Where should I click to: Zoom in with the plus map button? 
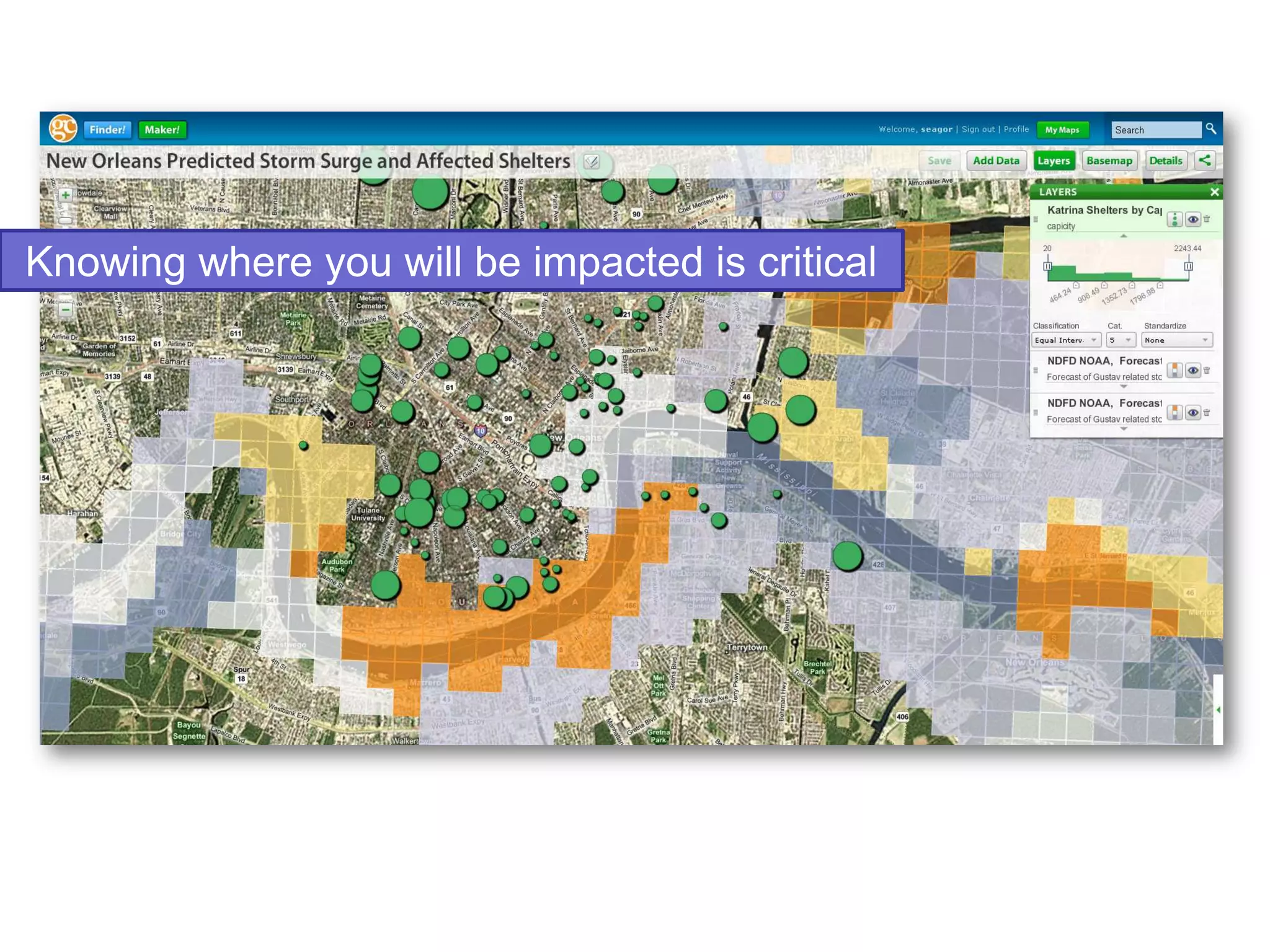(65, 195)
